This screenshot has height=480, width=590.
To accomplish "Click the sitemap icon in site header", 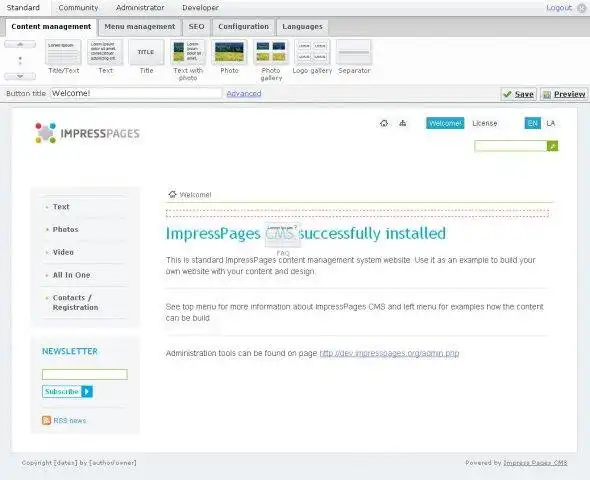I will [x=403, y=123].
